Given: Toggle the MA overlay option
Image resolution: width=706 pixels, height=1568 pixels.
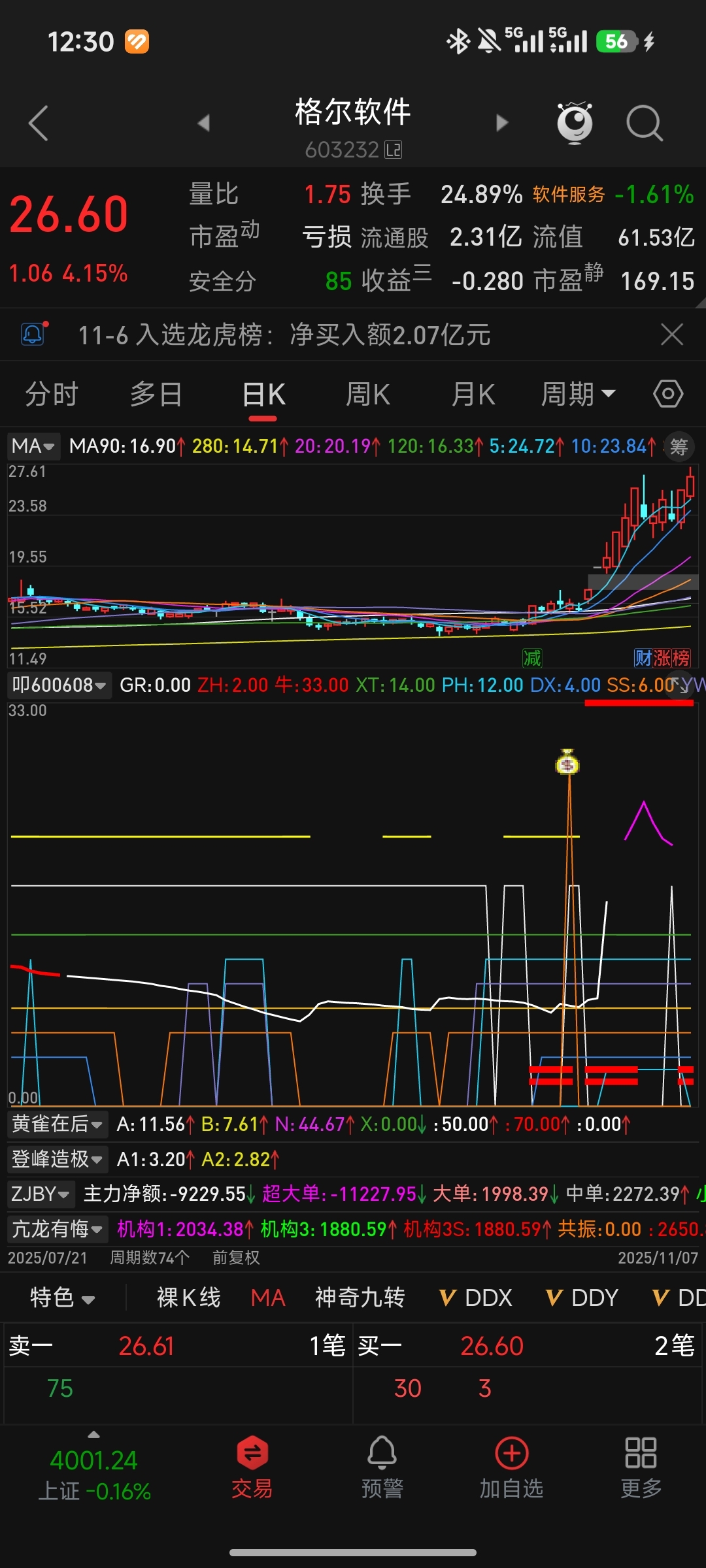Looking at the screenshot, I should 268,1298.
